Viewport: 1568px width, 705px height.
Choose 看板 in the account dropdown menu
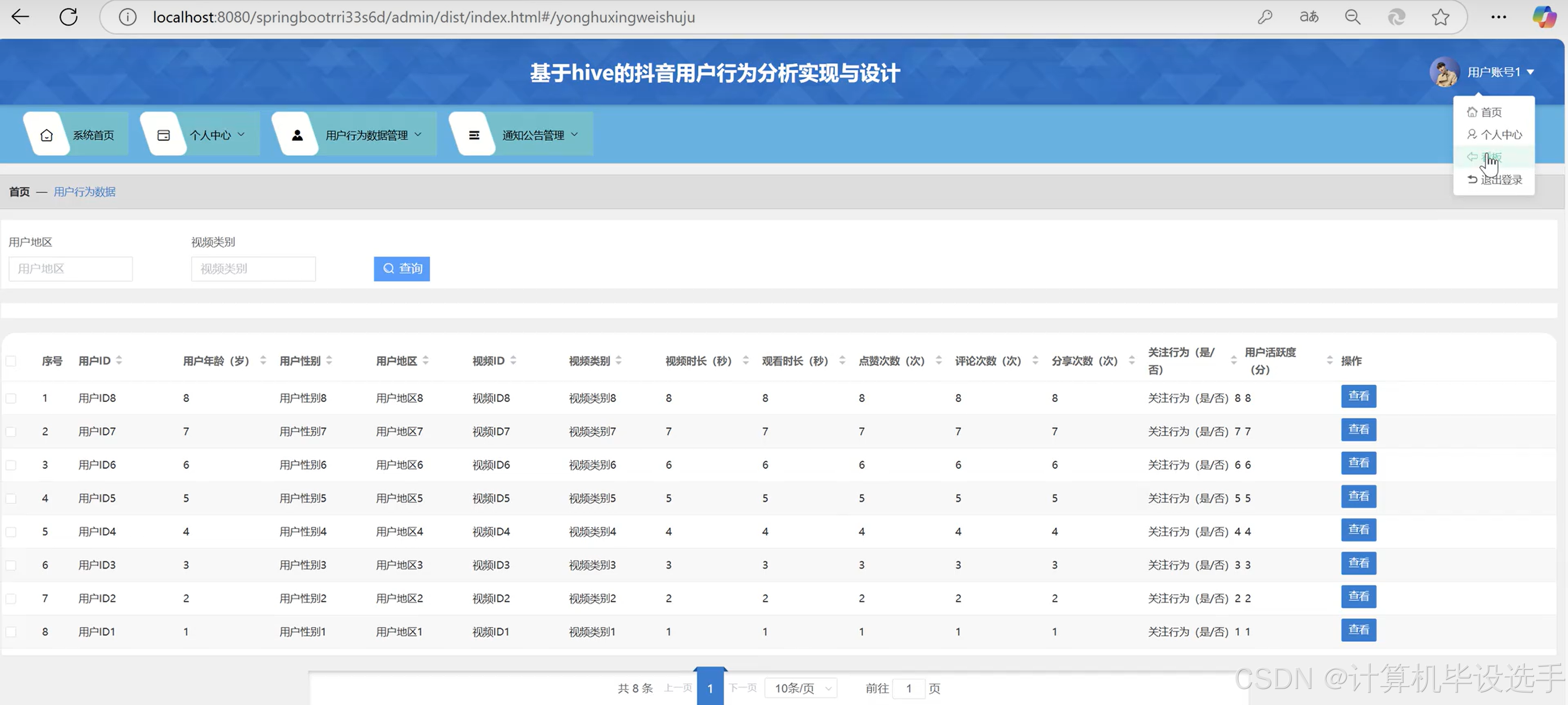point(1494,157)
